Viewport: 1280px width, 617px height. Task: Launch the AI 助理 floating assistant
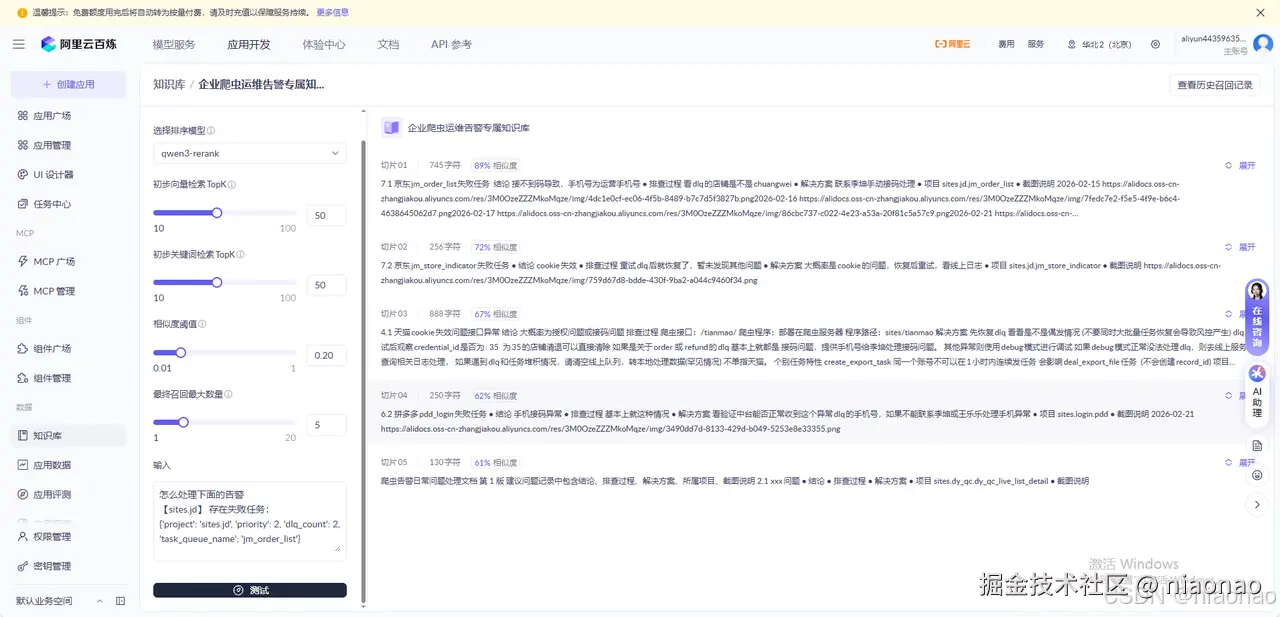tap(1258, 390)
